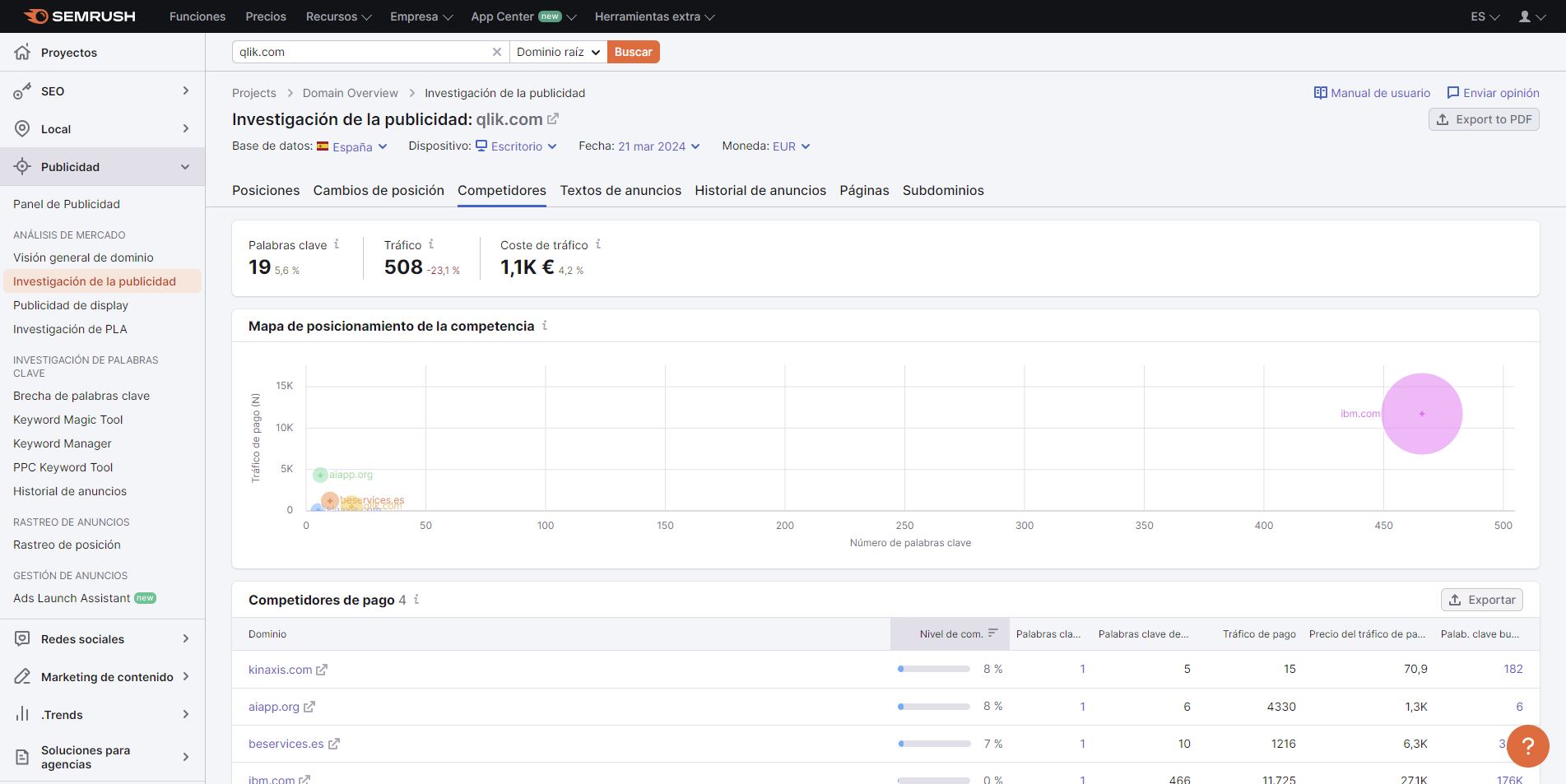Open the App Center menu
The width and height of the screenshot is (1566, 784).
[x=523, y=16]
